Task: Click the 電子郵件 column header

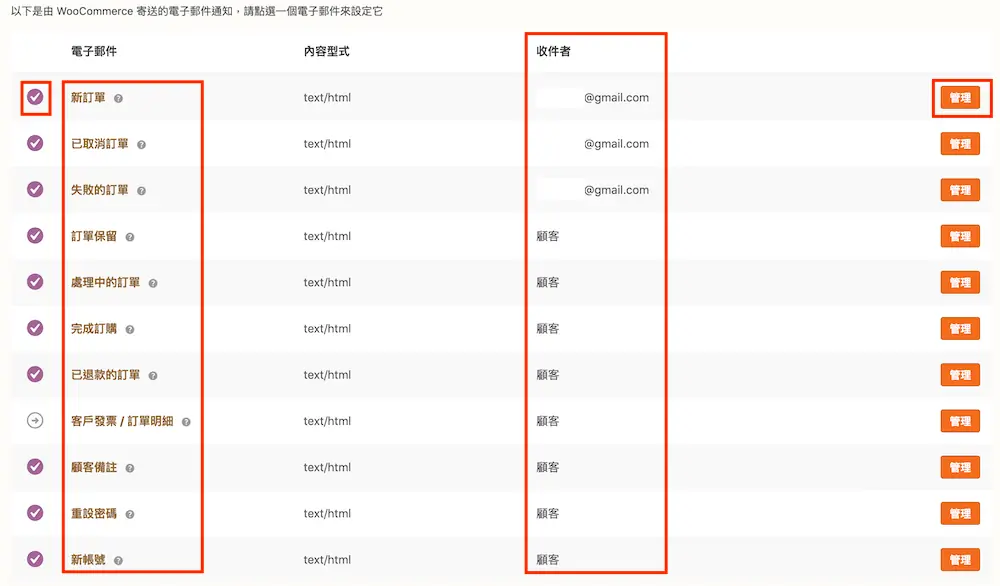Action: pyautogui.click(x=94, y=51)
